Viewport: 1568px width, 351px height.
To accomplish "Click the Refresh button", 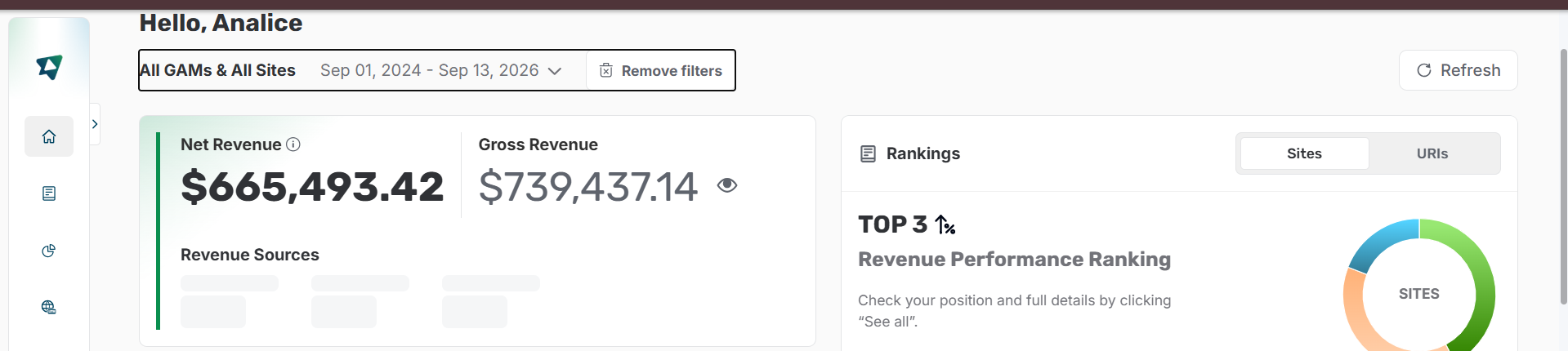I will (x=1458, y=70).
